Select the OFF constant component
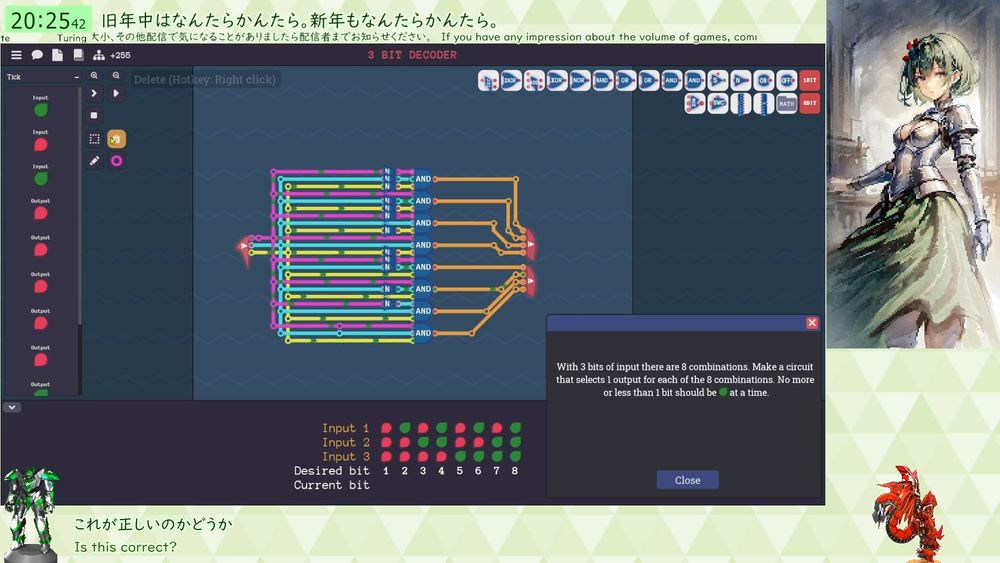This screenshot has height=563, width=1000. [786, 80]
